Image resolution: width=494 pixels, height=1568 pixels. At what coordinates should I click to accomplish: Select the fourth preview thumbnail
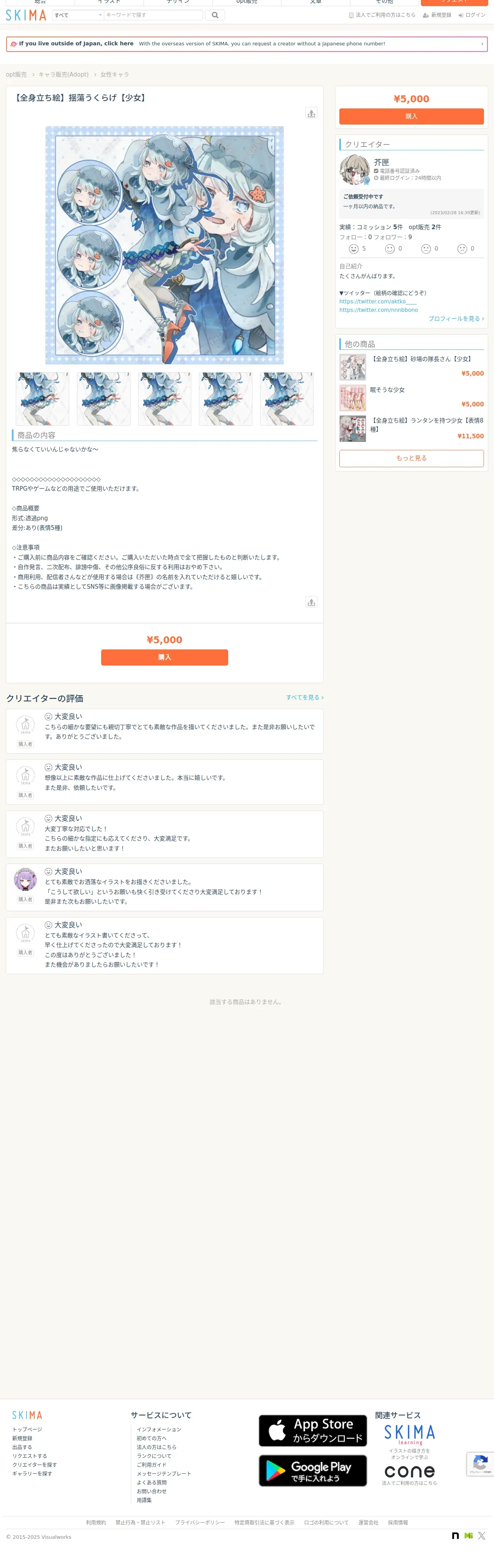click(225, 399)
